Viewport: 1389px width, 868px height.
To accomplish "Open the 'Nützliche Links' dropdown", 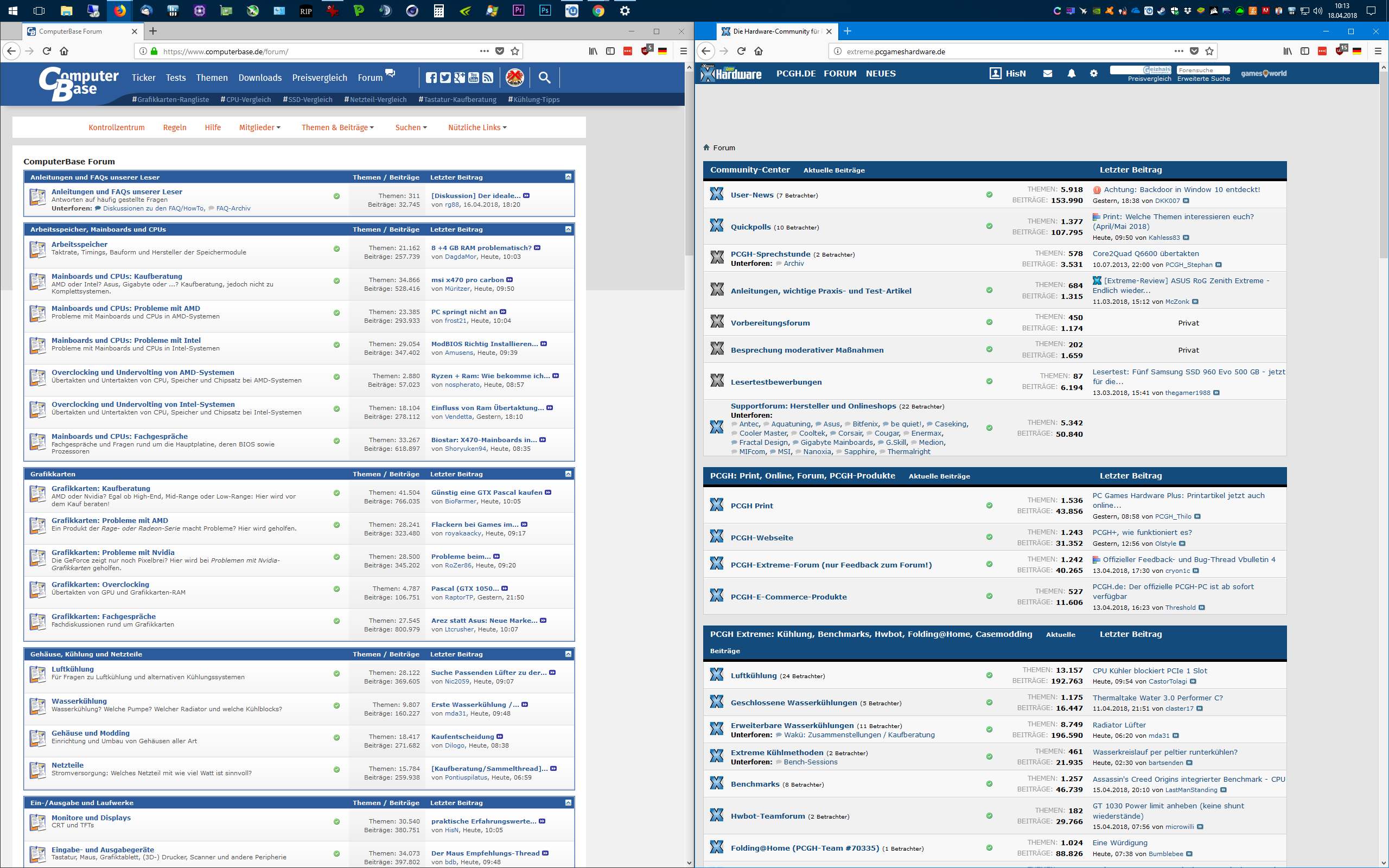I will tap(477, 127).
